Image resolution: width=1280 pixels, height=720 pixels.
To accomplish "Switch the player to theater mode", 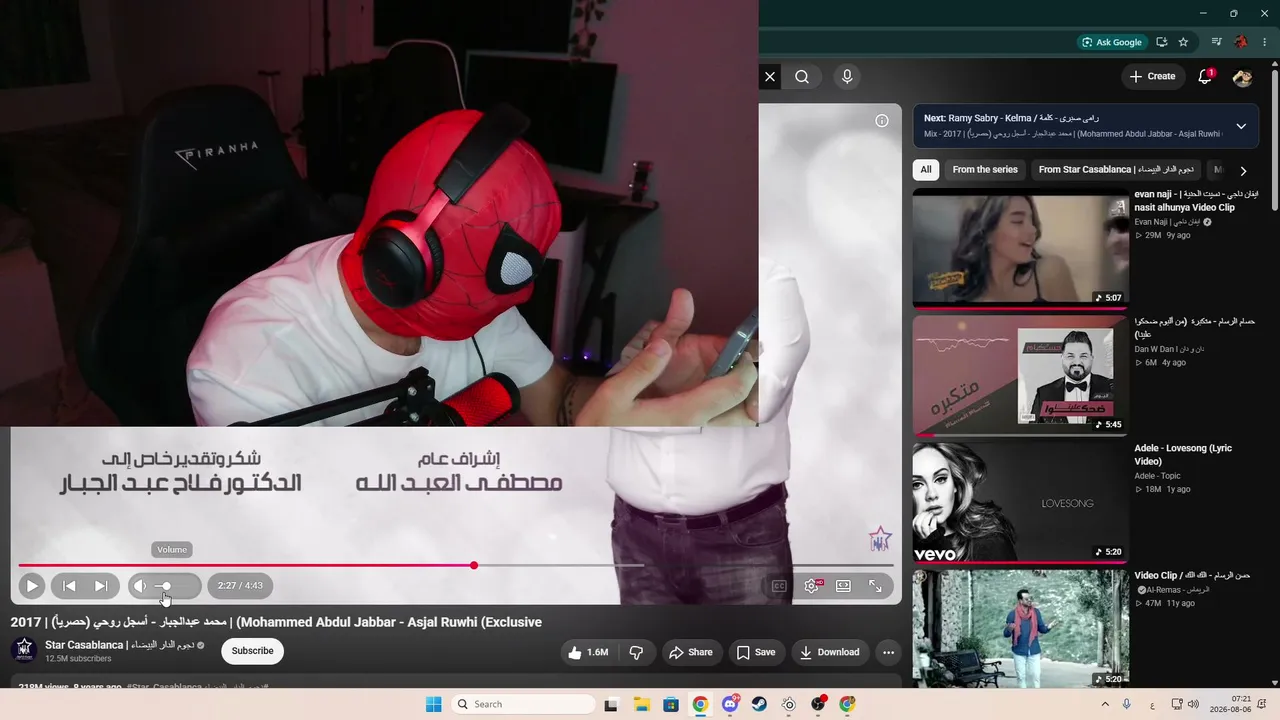I will [x=844, y=586].
